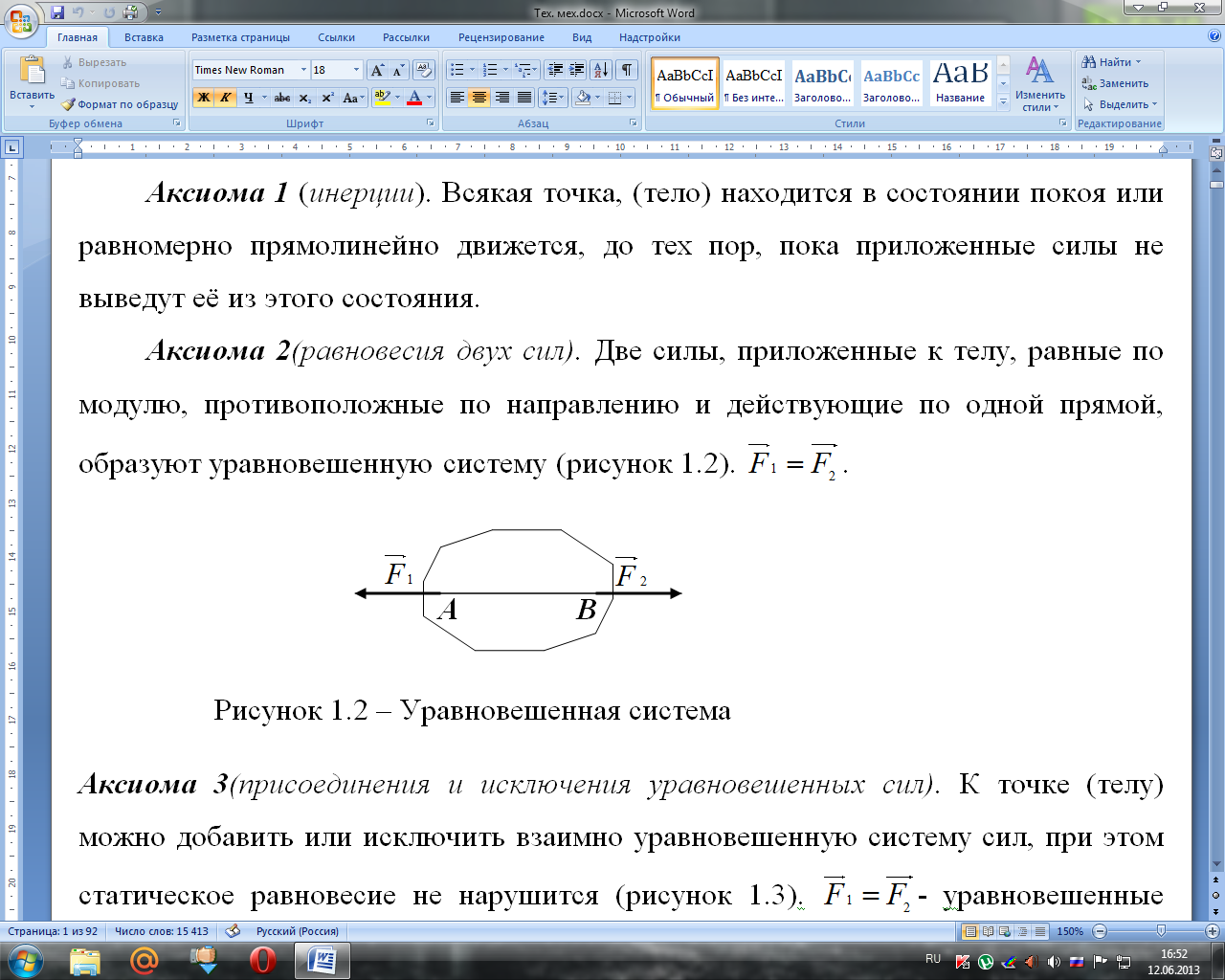
Task: Open the Выделить (Select) dropdown
Action: 1120,104
